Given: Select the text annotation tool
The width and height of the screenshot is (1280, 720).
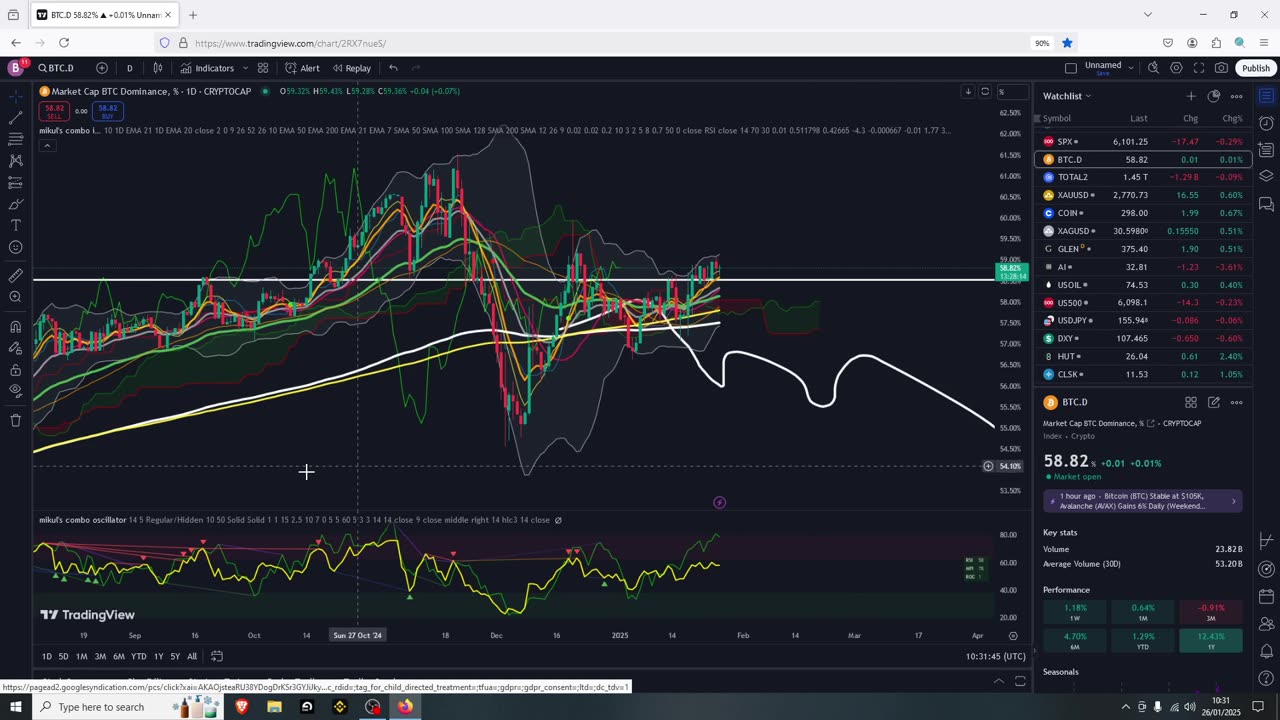Looking at the screenshot, I should [16, 226].
